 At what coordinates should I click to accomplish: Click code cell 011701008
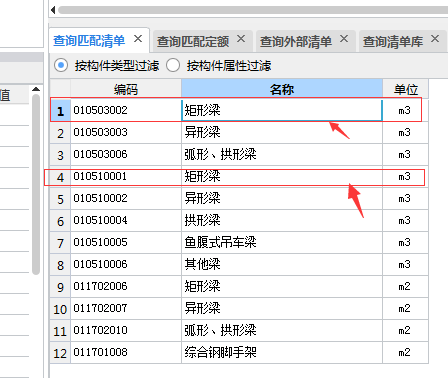point(126,352)
